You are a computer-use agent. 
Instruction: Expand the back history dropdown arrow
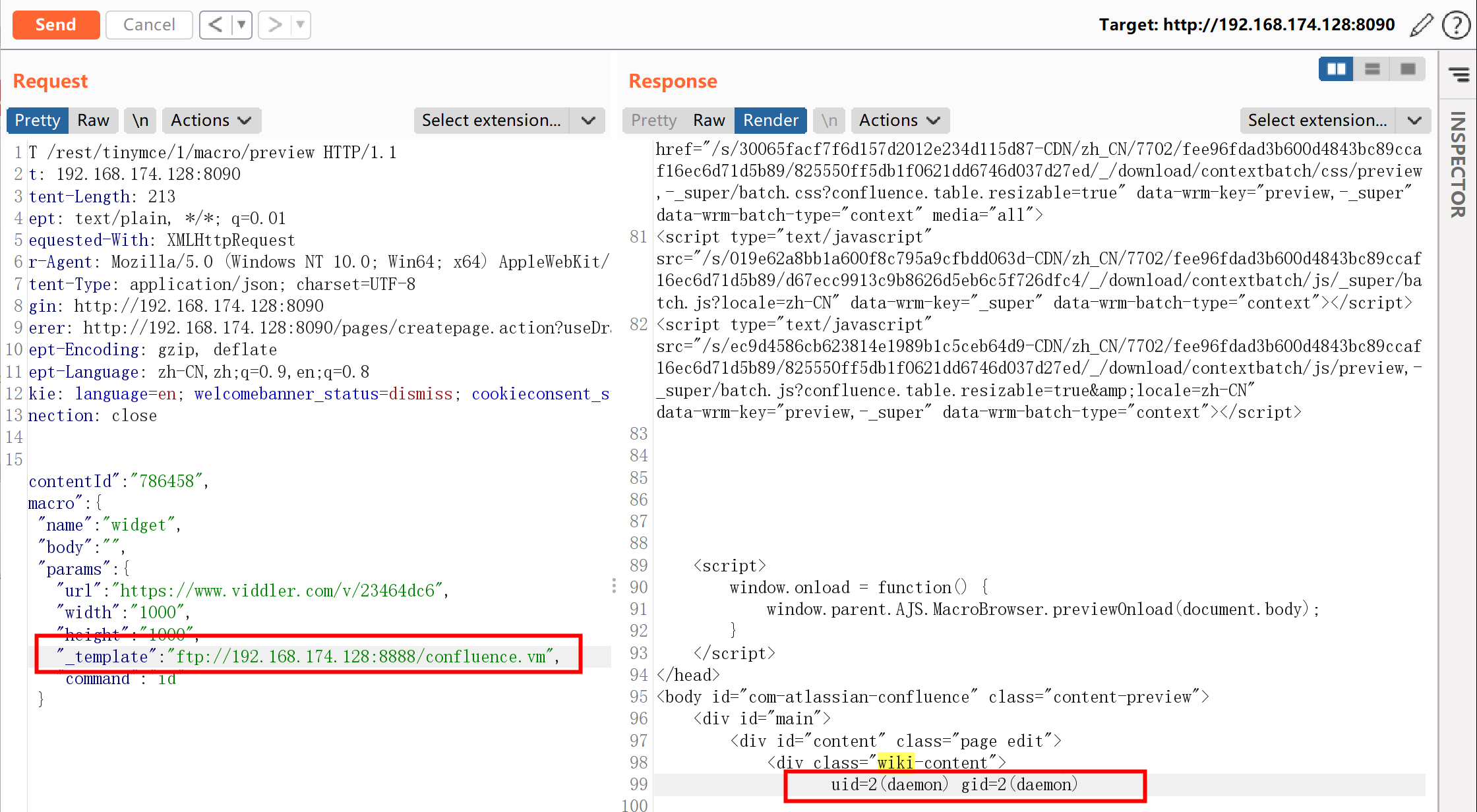point(241,25)
